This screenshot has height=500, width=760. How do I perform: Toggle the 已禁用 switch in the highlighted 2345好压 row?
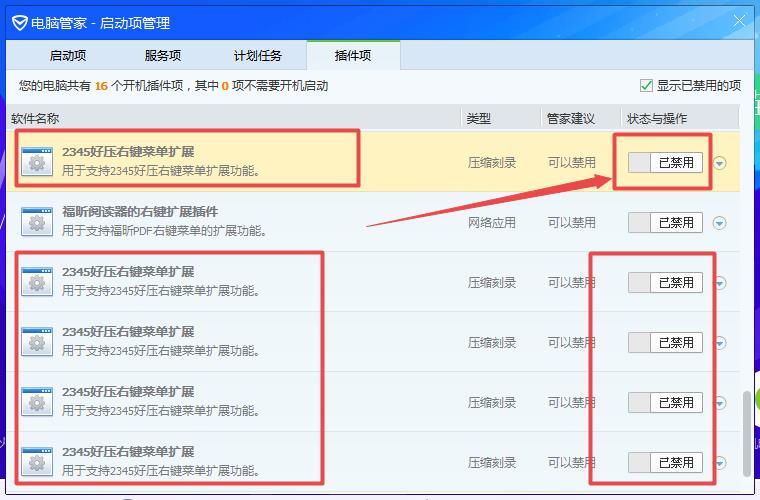(x=665, y=163)
